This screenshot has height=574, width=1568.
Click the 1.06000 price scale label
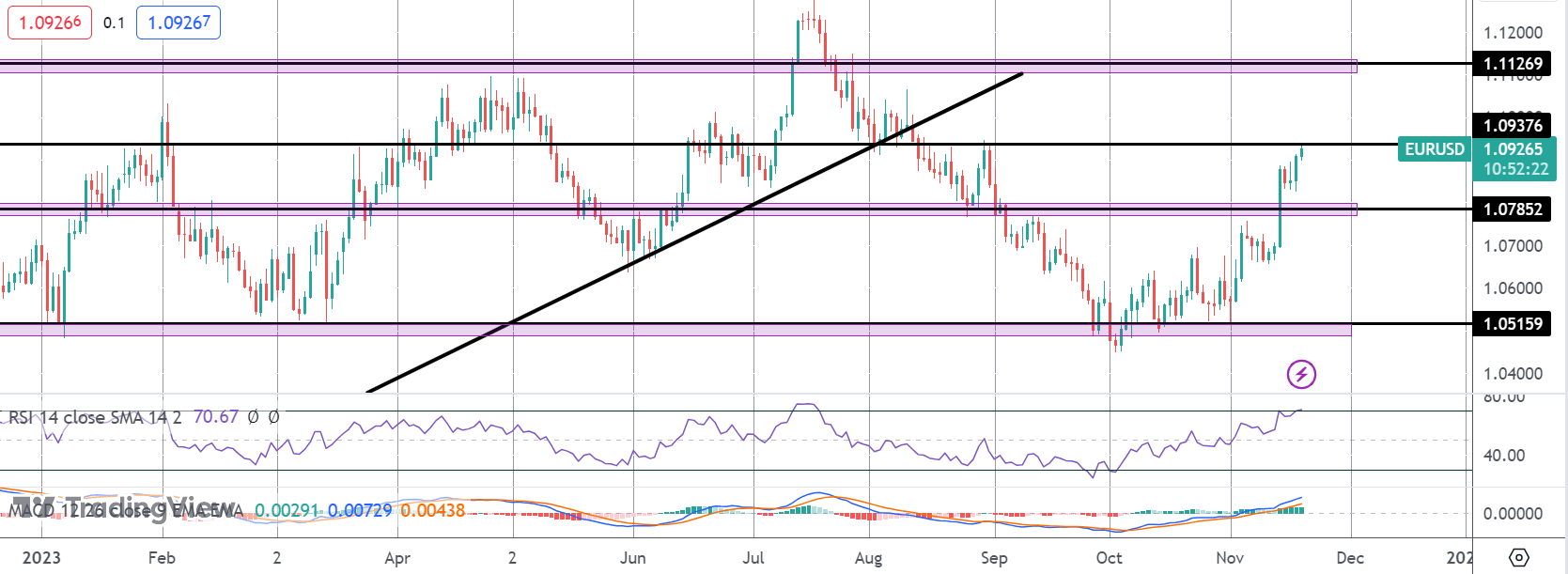(x=1513, y=288)
